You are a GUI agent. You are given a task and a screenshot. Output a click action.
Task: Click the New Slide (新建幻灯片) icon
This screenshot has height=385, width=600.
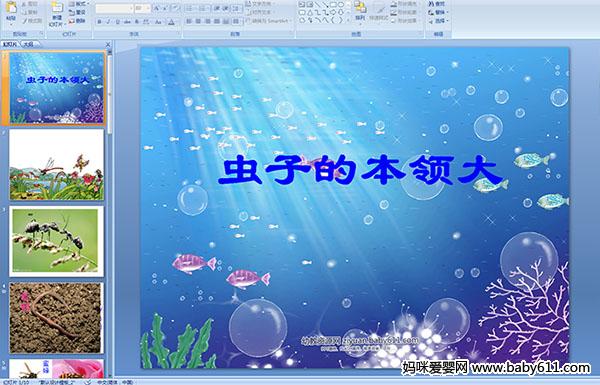[x=57, y=8]
